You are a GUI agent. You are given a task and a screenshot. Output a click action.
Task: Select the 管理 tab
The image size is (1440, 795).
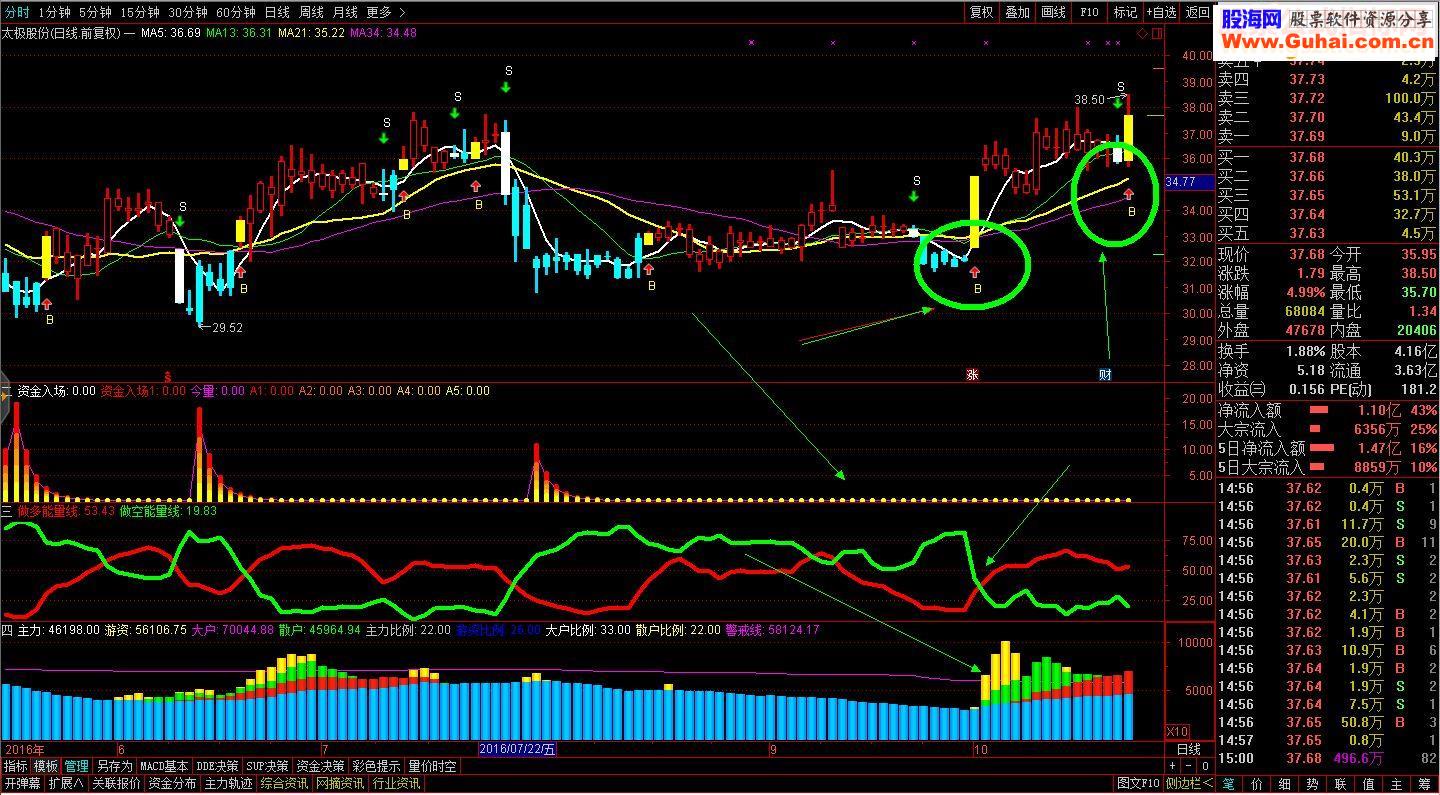[x=77, y=766]
